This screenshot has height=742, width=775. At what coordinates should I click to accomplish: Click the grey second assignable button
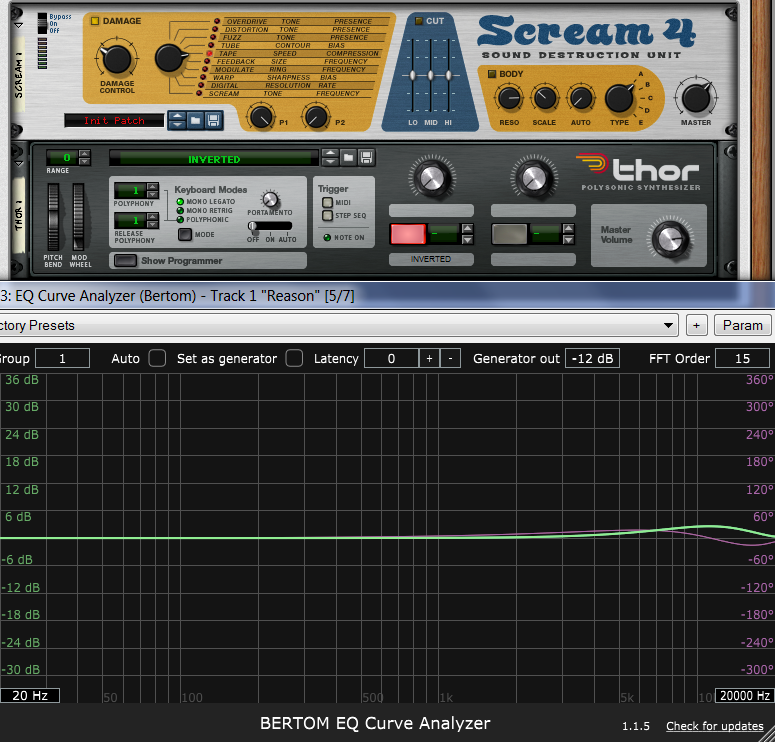[510, 234]
